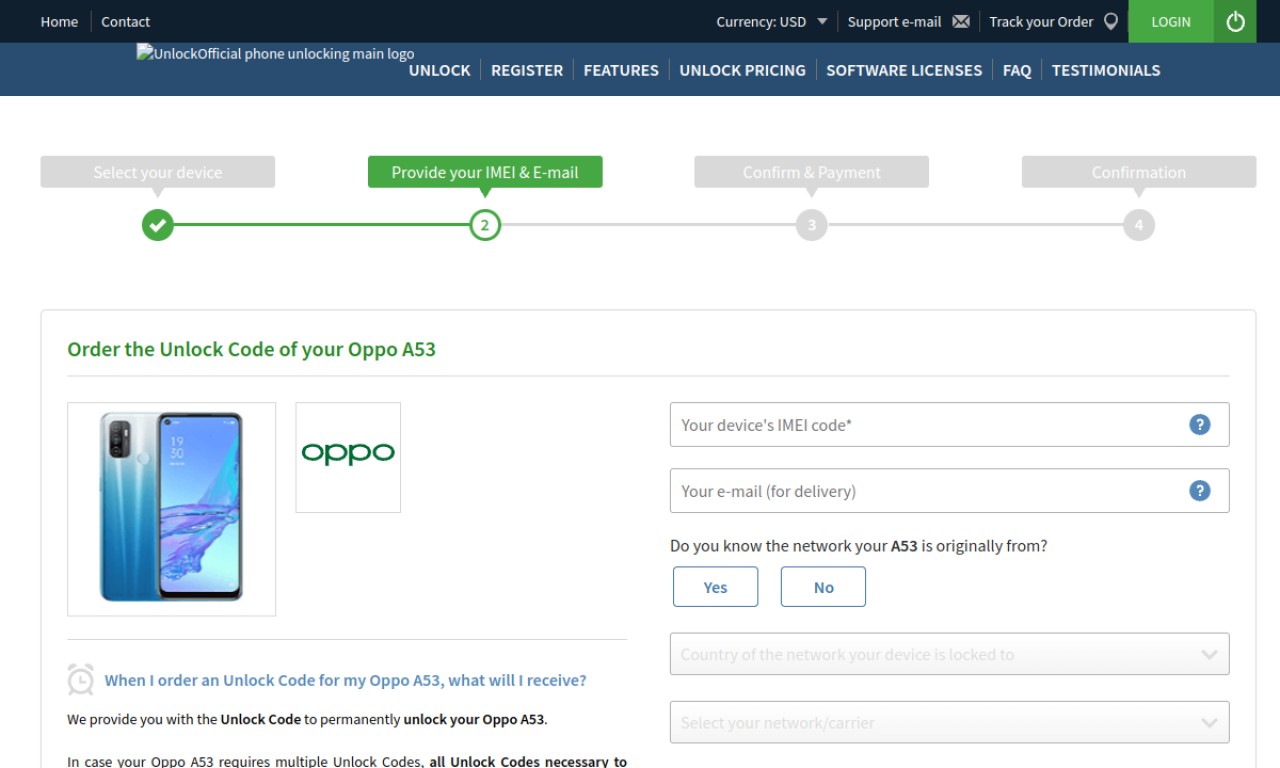
Task: Open the Currency USD dropdown
Action: tap(771, 21)
